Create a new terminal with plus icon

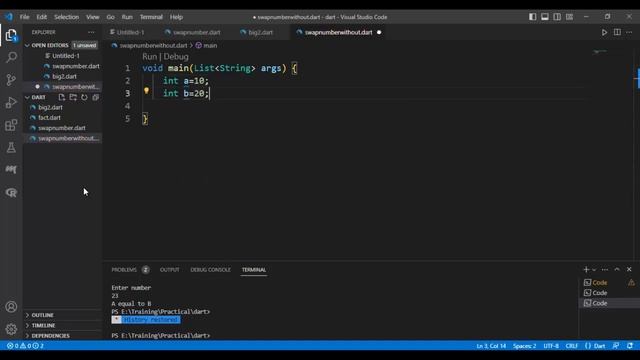coord(586,269)
